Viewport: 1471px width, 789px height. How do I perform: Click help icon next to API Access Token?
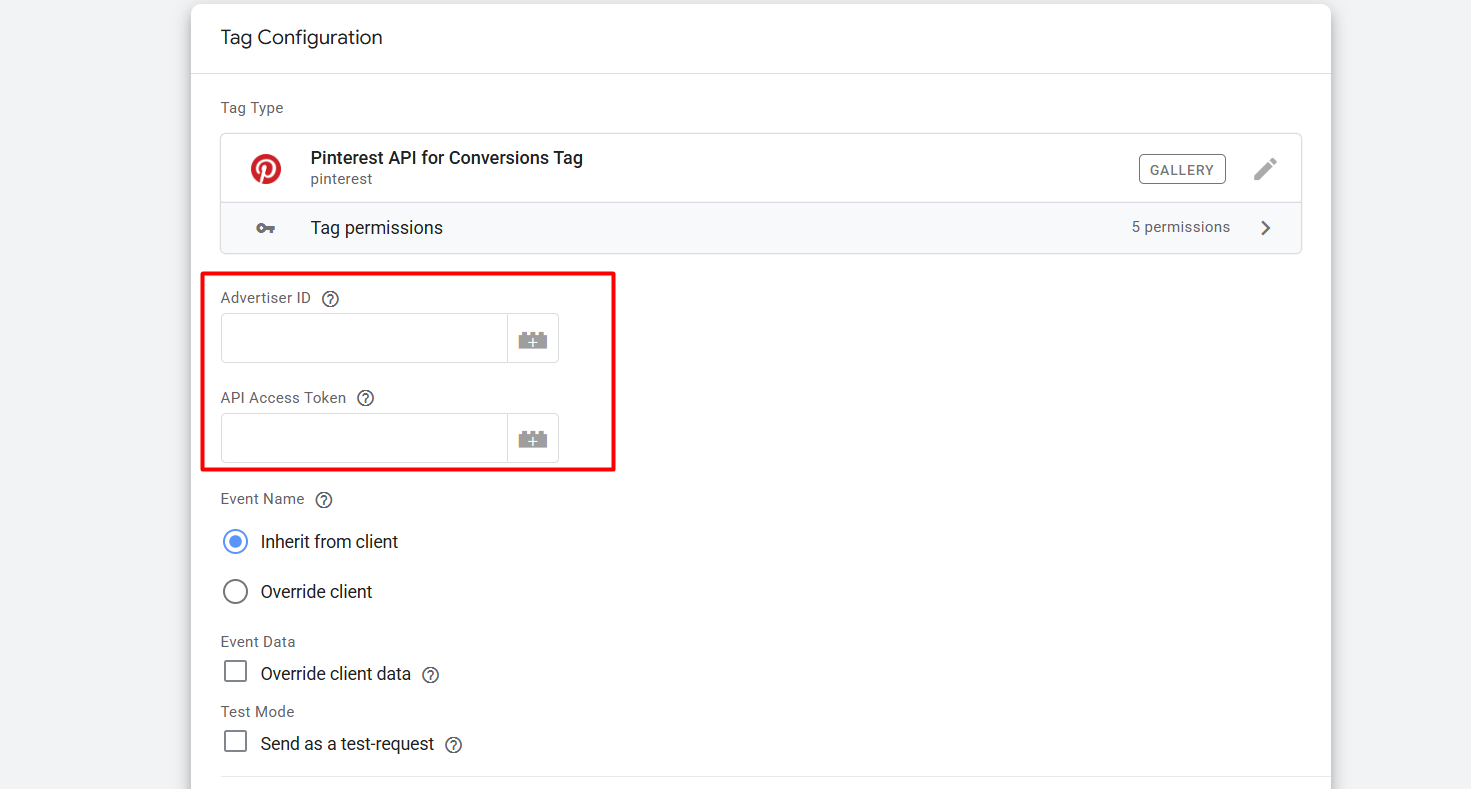[366, 398]
